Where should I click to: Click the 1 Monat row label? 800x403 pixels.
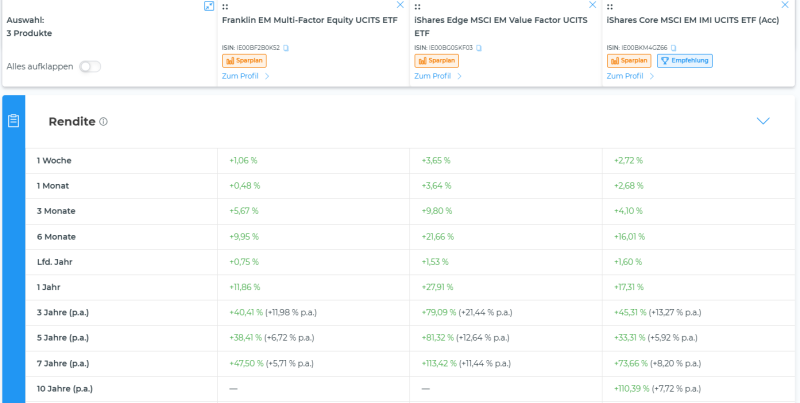[53, 186]
